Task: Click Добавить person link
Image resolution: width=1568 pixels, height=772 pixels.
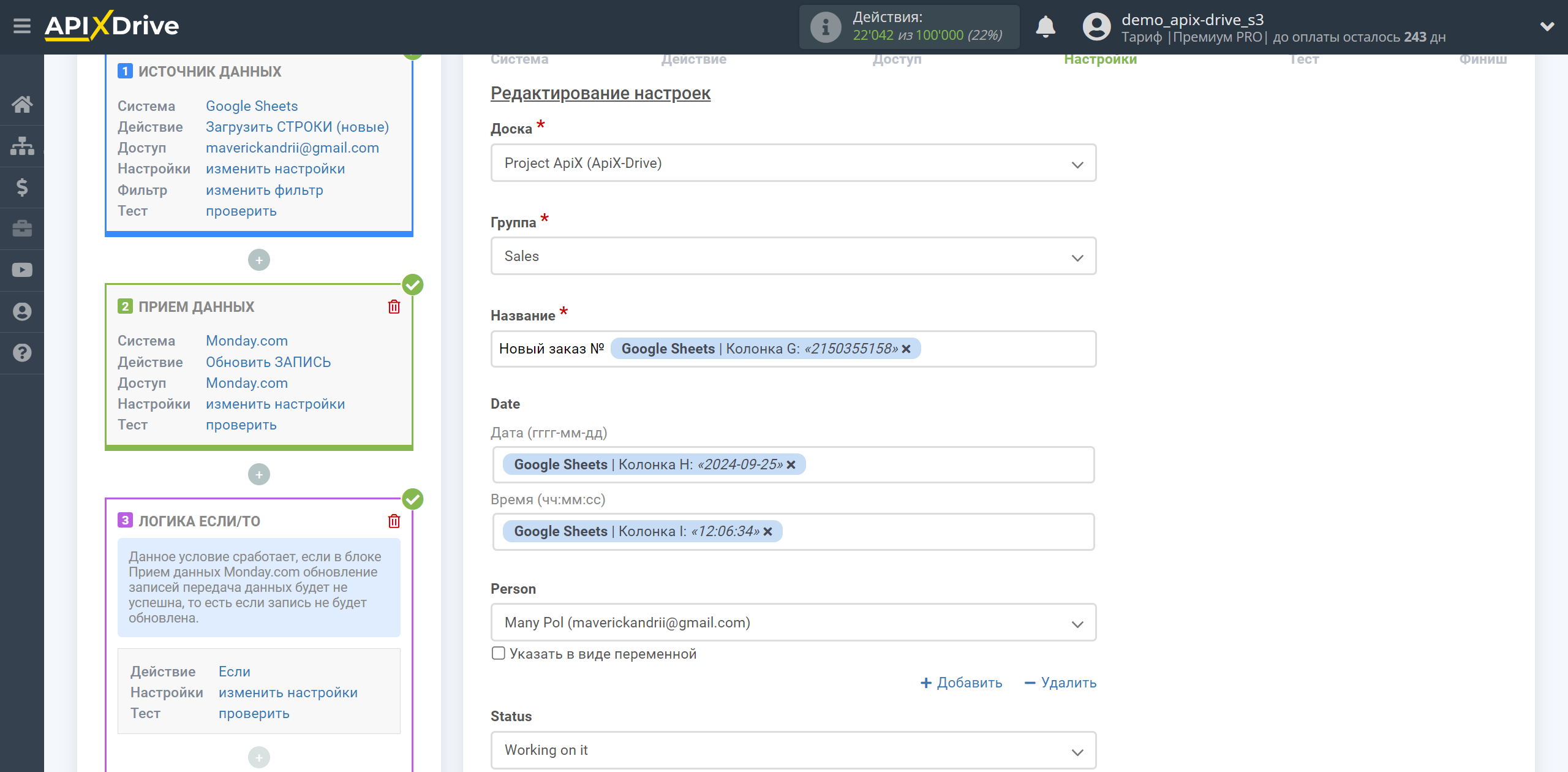Action: (962, 683)
